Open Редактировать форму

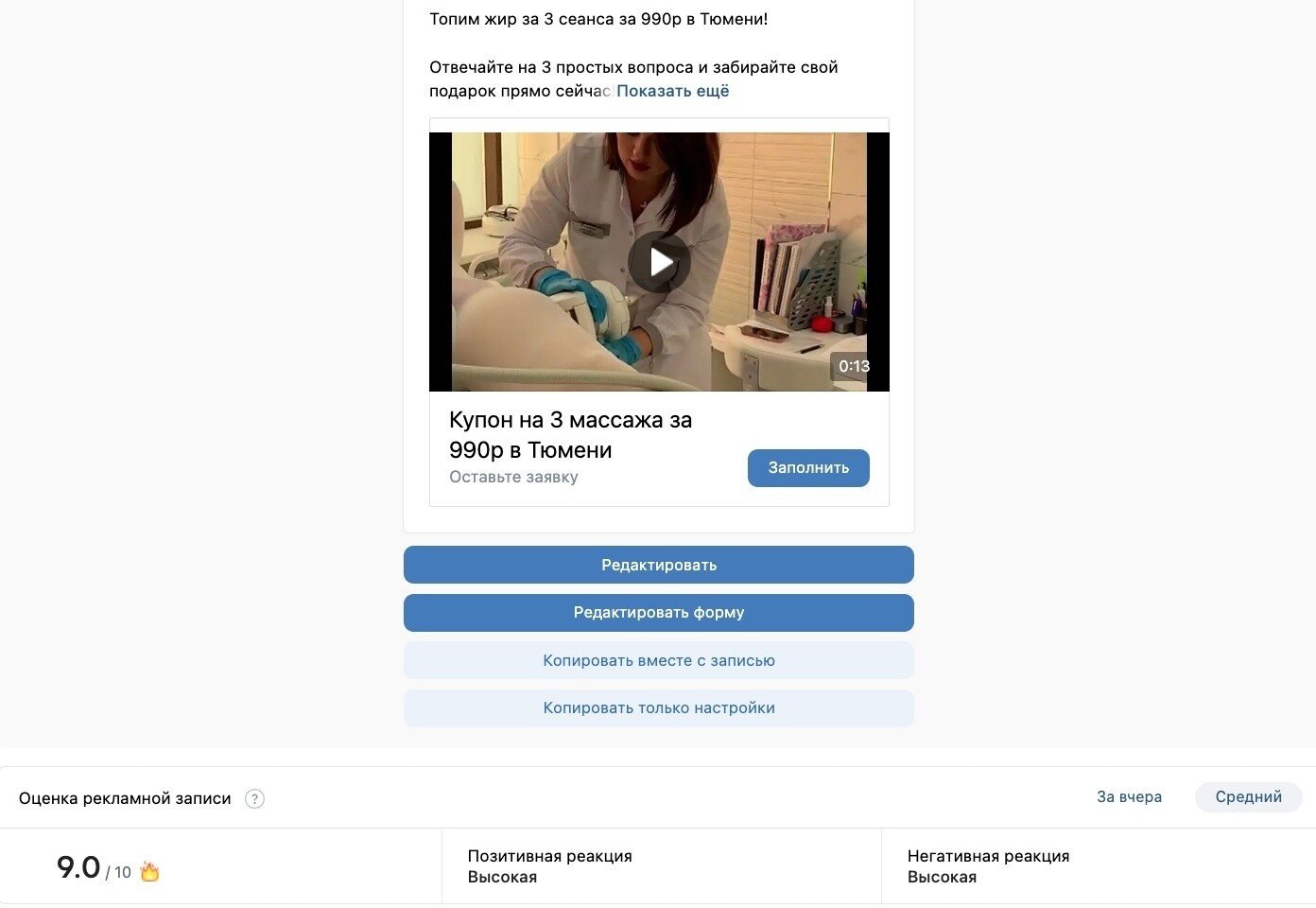point(659,613)
